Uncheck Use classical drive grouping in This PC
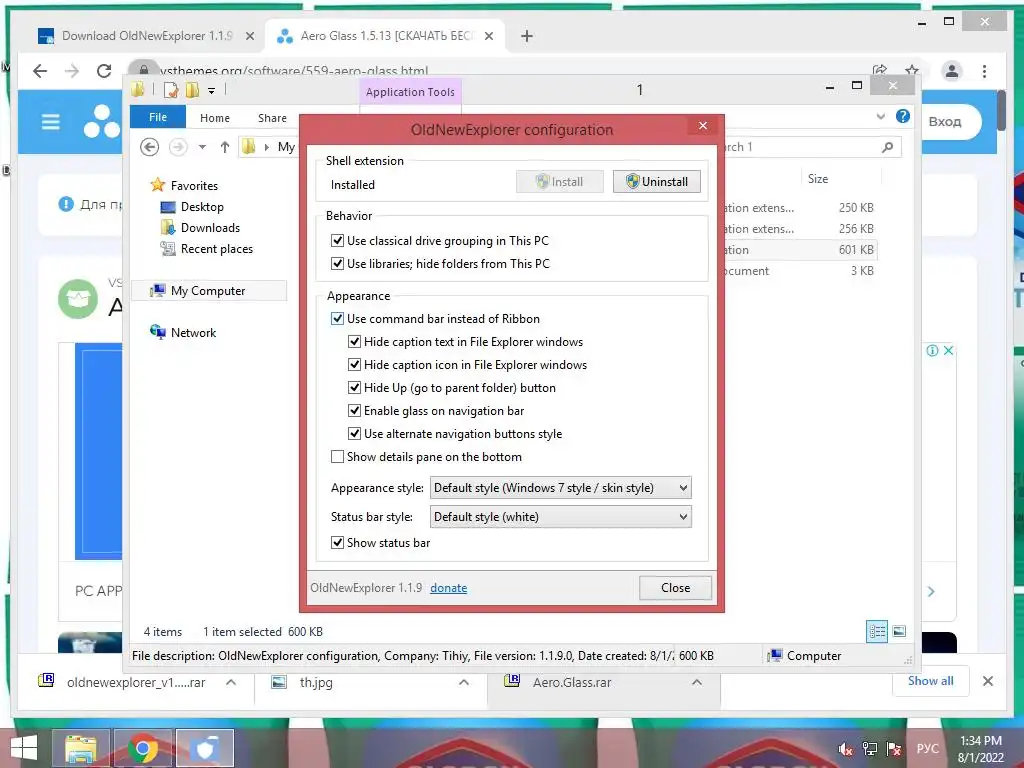 pos(337,241)
